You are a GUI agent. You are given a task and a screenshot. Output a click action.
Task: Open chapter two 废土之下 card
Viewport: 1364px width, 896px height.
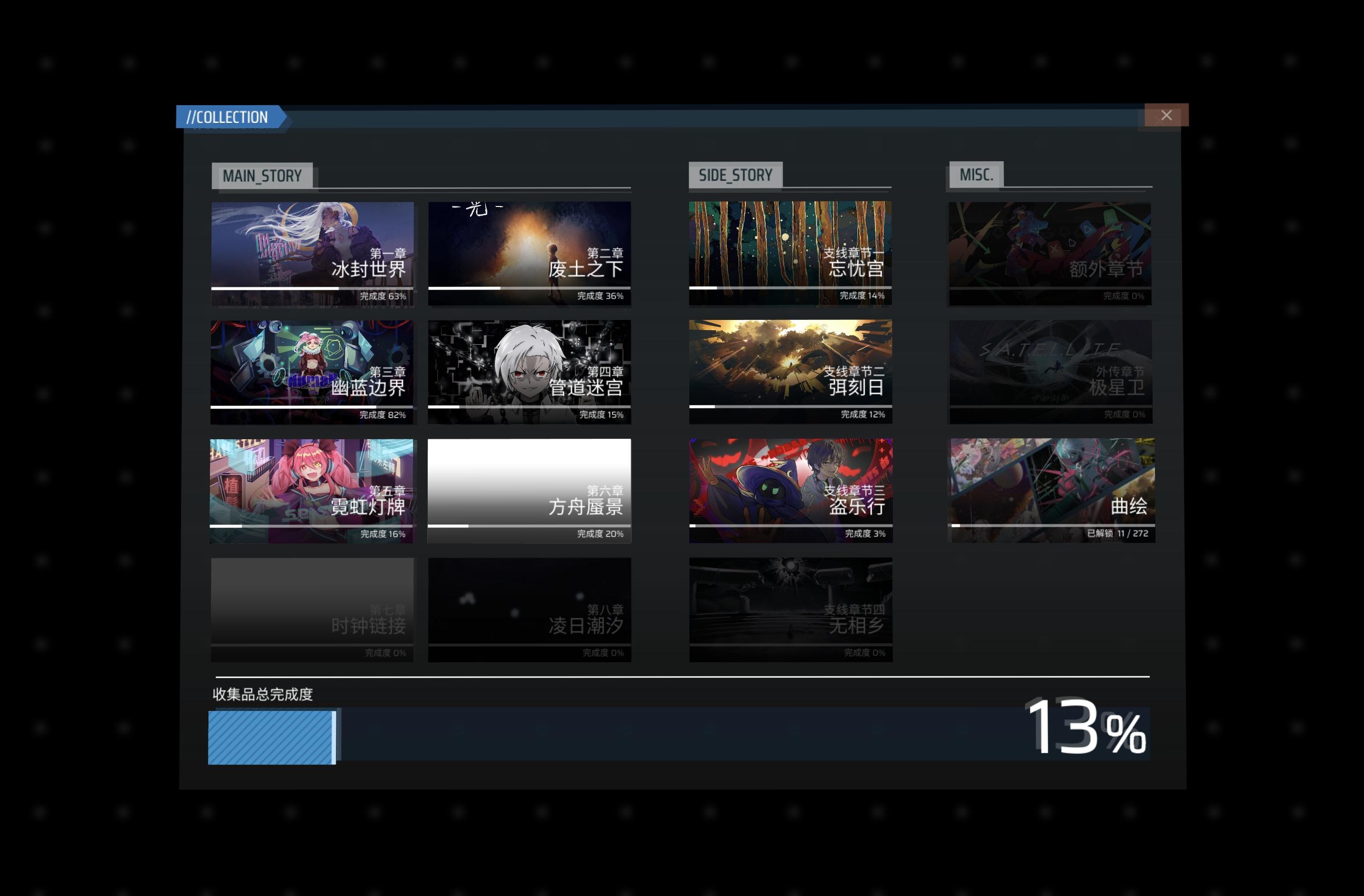pyautogui.click(x=529, y=253)
